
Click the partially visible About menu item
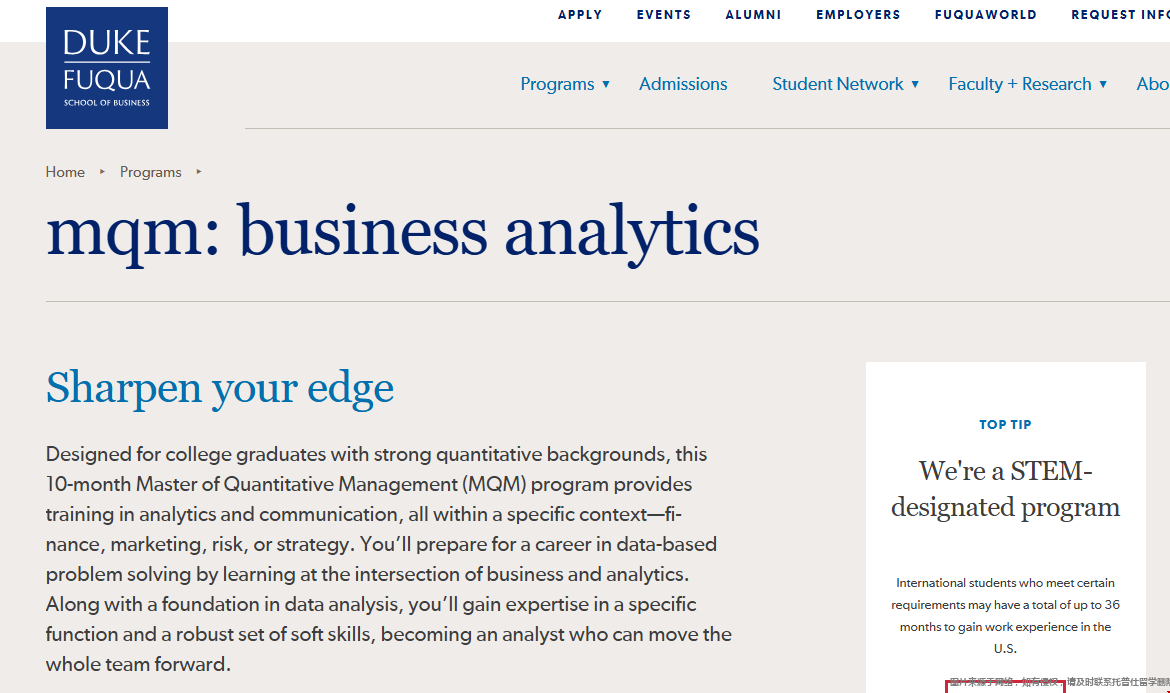1152,84
